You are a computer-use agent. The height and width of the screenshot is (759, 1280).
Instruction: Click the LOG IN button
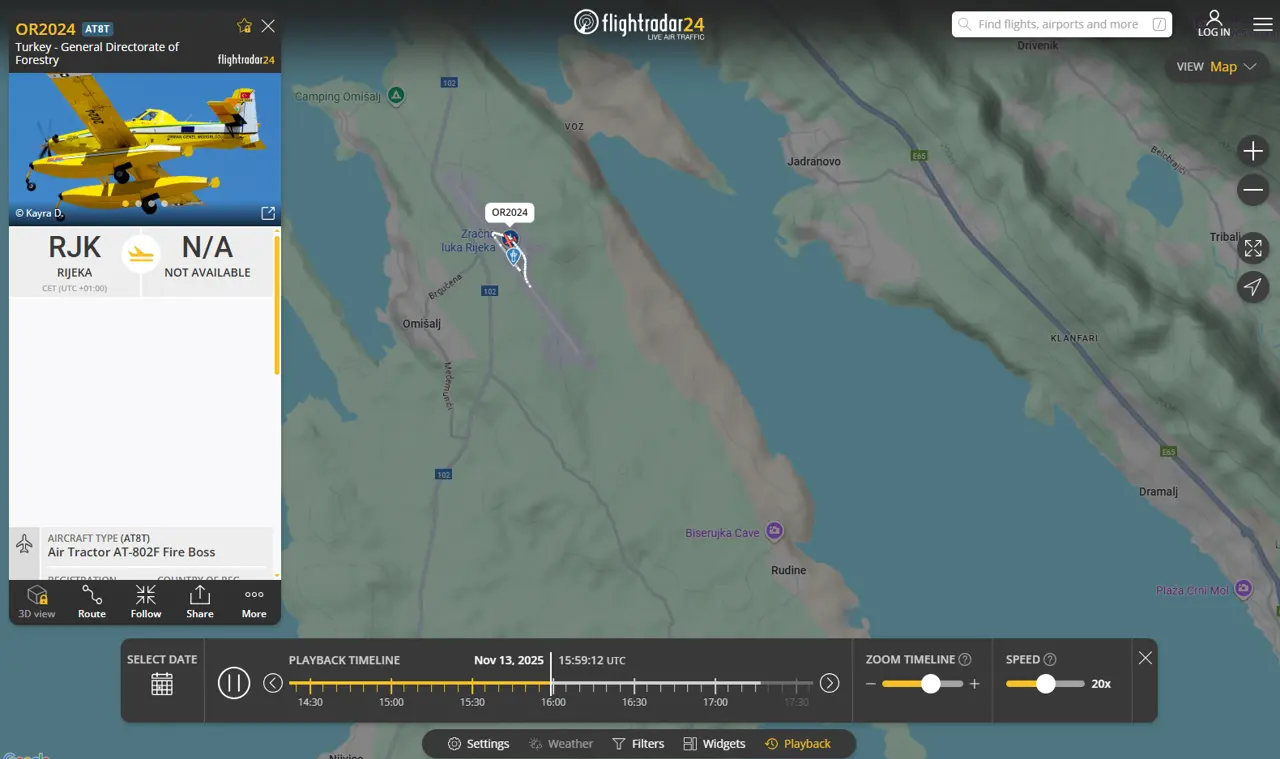point(1214,24)
